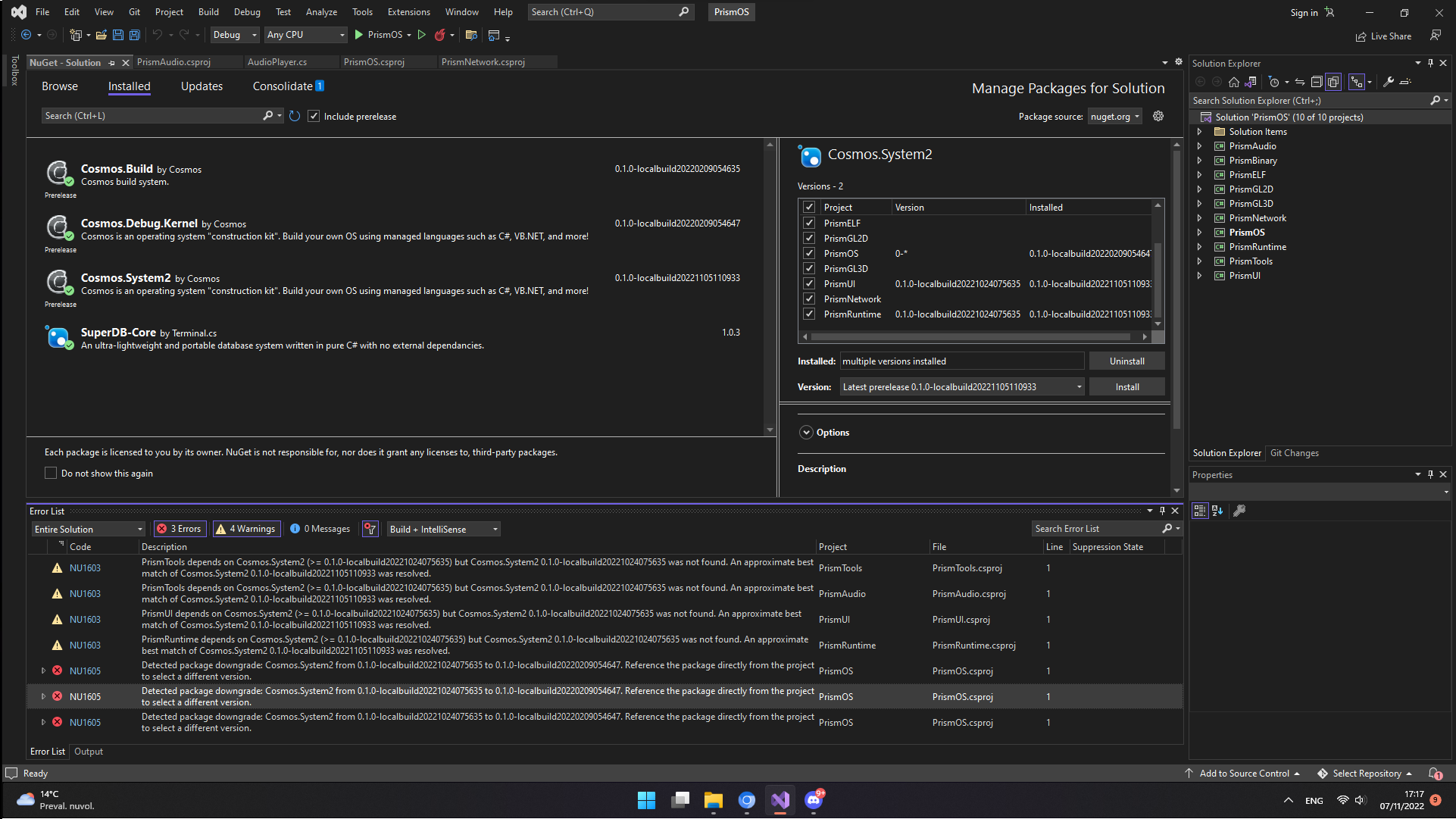Image resolution: width=1456 pixels, height=819 pixels.
Task: Open the Package source dropdown
Action: tap(1114, 116)
